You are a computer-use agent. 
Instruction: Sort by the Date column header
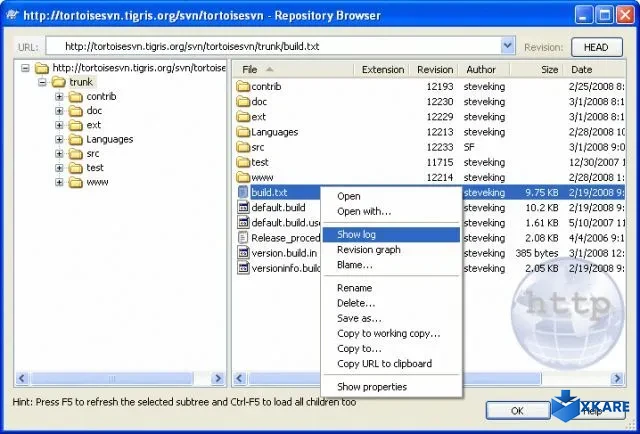tap(594, 69)
